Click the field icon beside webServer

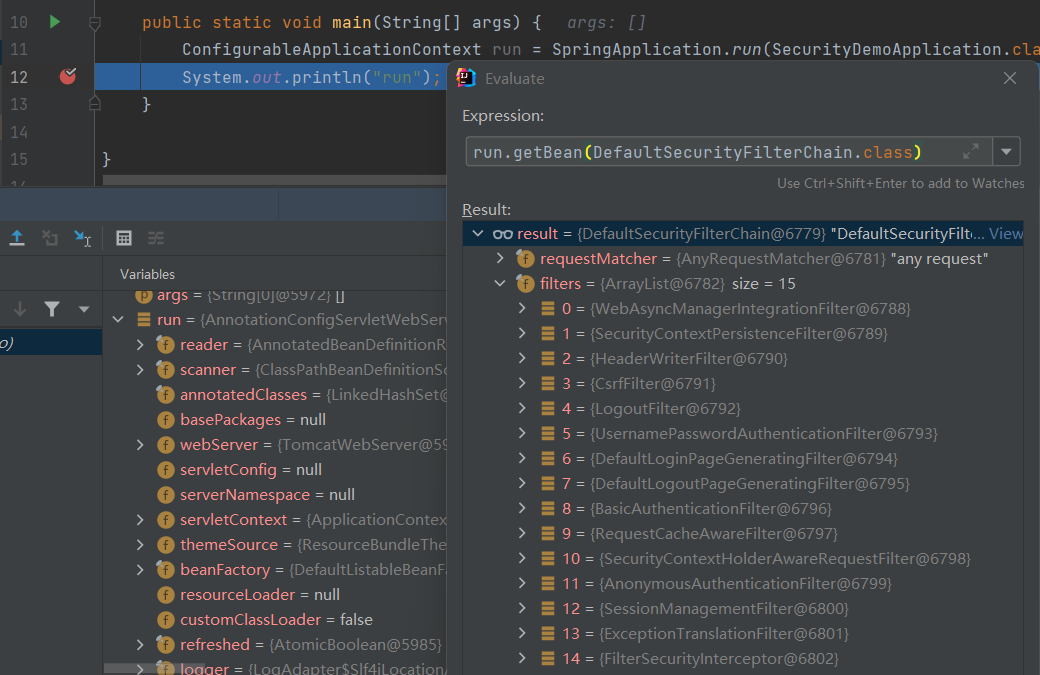(165, 444)
